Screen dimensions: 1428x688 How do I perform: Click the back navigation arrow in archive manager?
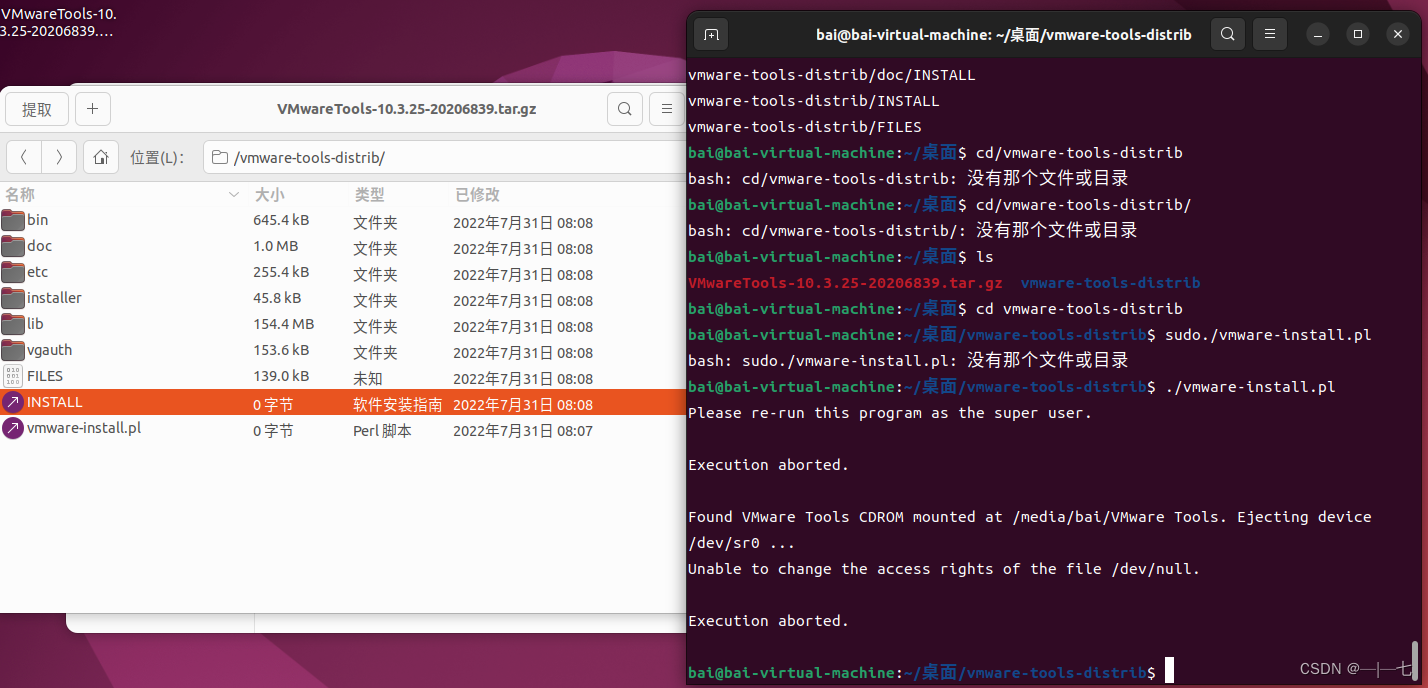coord(24,157)
